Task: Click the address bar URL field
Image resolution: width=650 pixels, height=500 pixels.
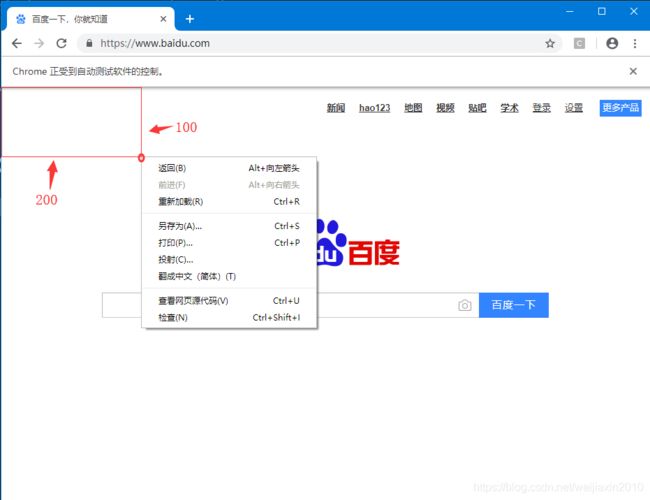Action: click(319, 43)
